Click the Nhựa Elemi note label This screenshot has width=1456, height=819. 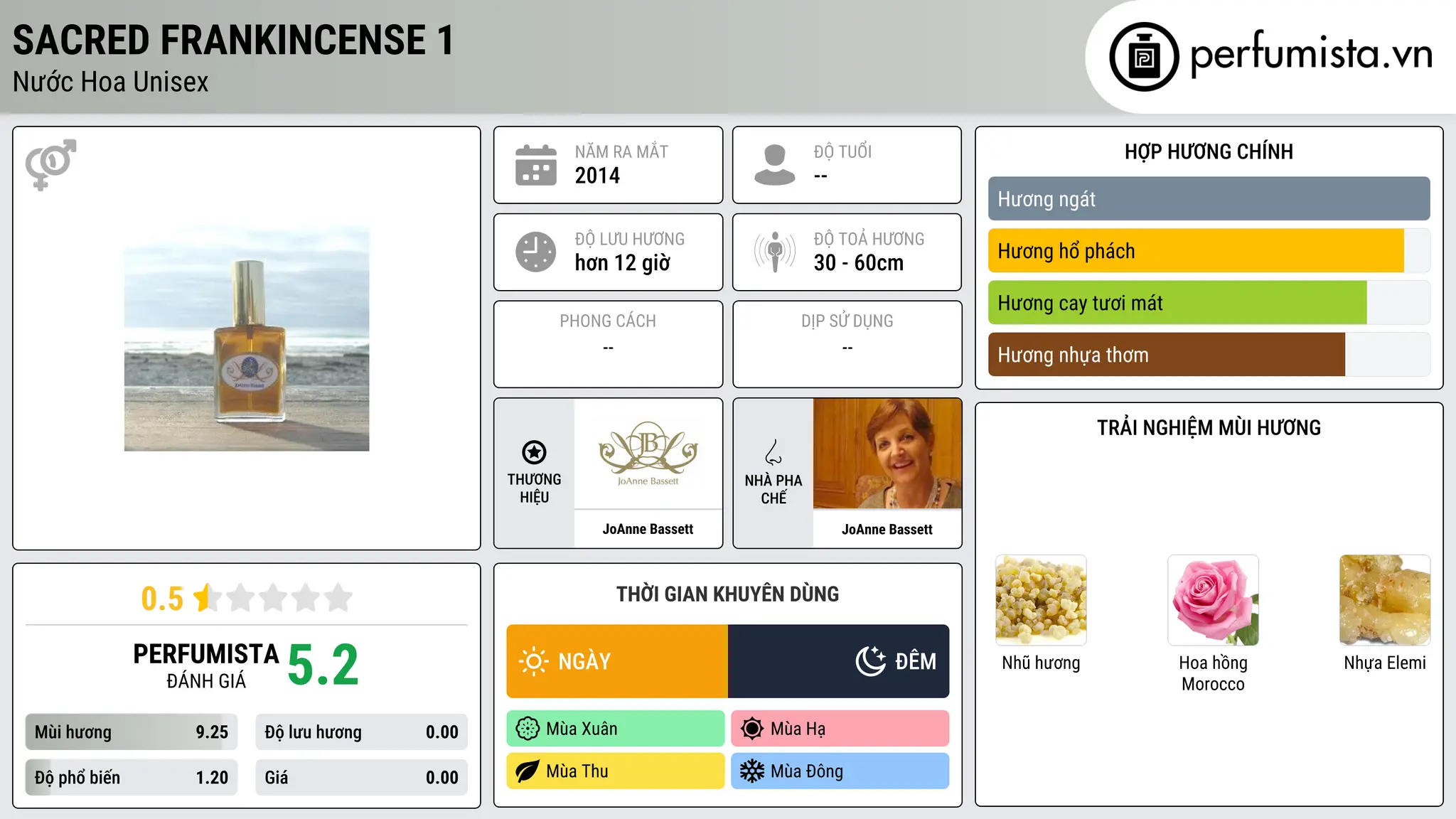[1385, 663]
